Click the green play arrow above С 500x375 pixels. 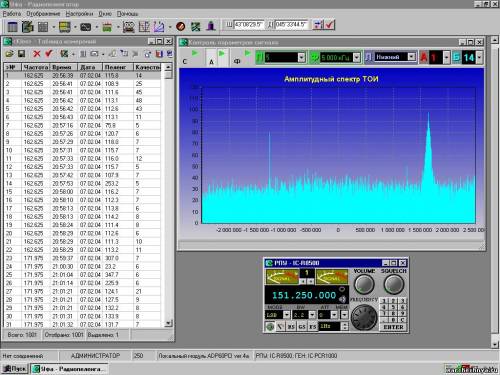195,53
